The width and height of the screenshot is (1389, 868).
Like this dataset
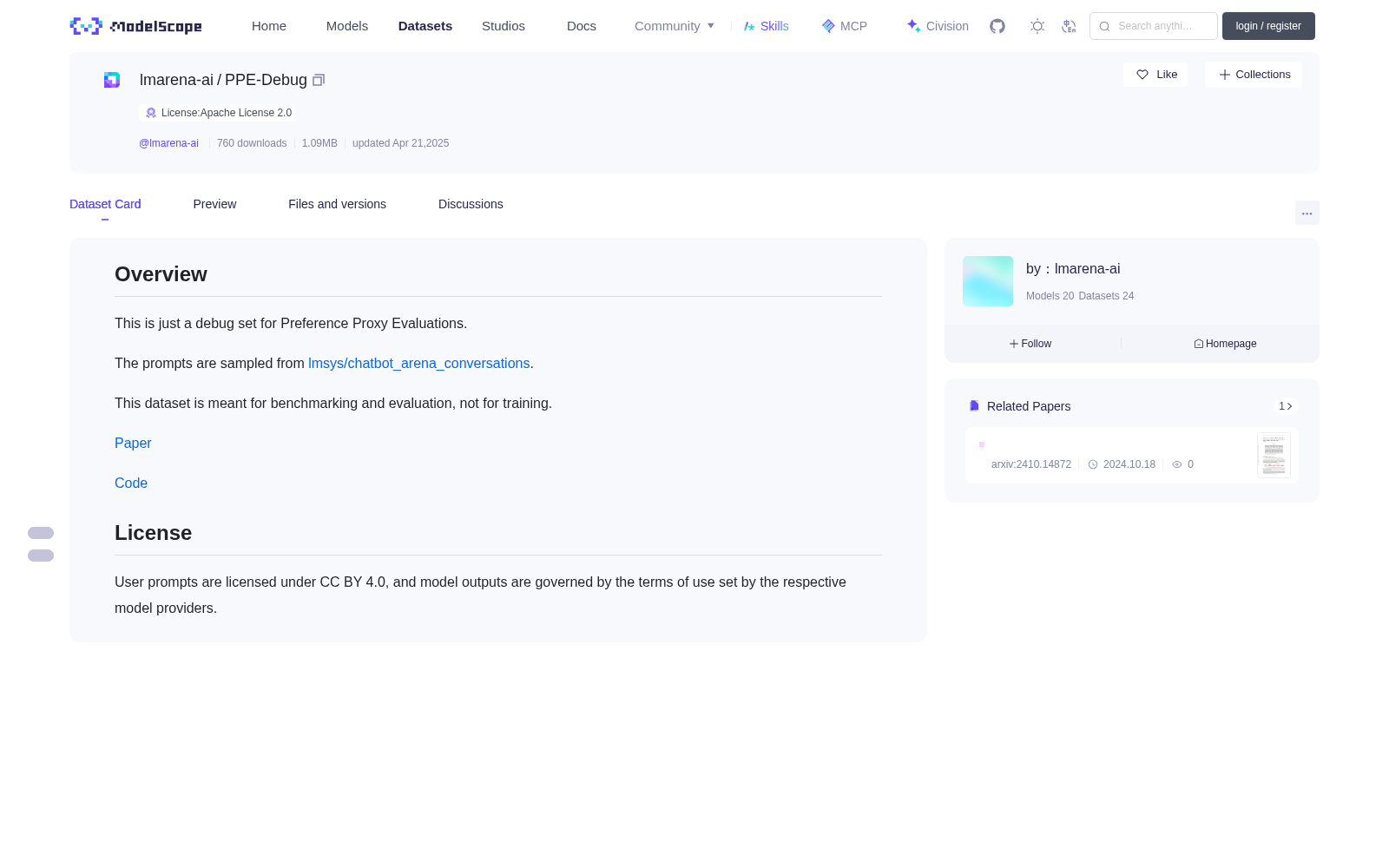click(1155, 75)
